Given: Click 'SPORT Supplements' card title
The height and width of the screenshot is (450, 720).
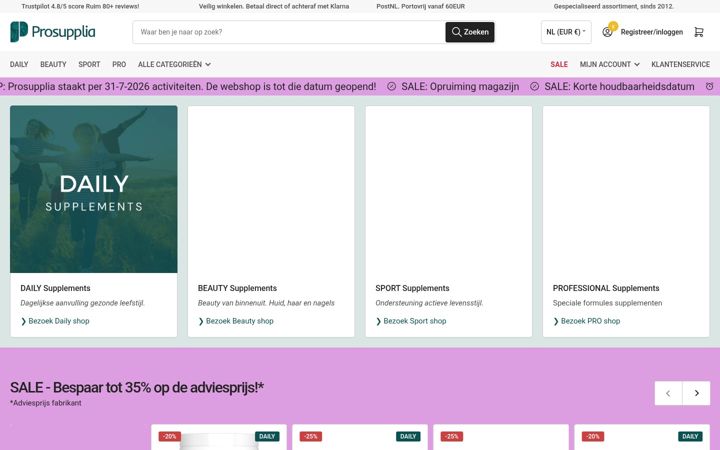Looking at the screenshot, I should pyautogui.click(x=412, y=288).
